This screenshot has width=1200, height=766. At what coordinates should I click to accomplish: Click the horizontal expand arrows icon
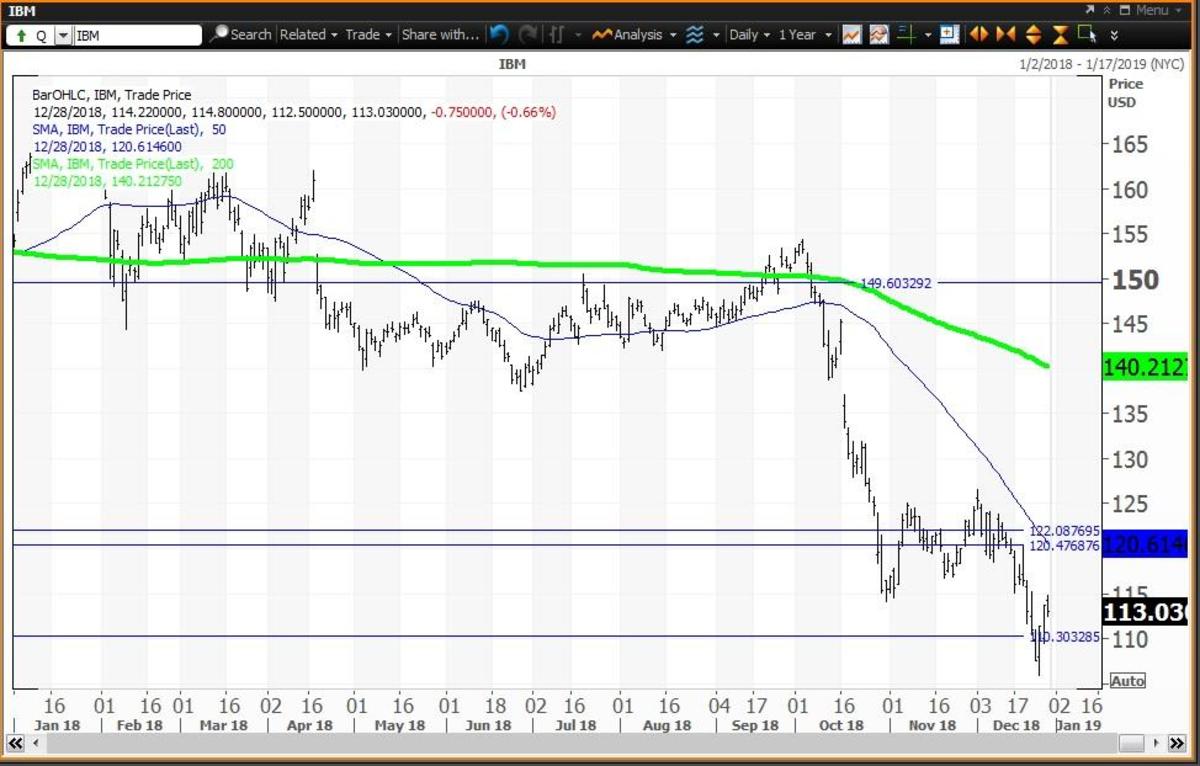coord(978,34)
